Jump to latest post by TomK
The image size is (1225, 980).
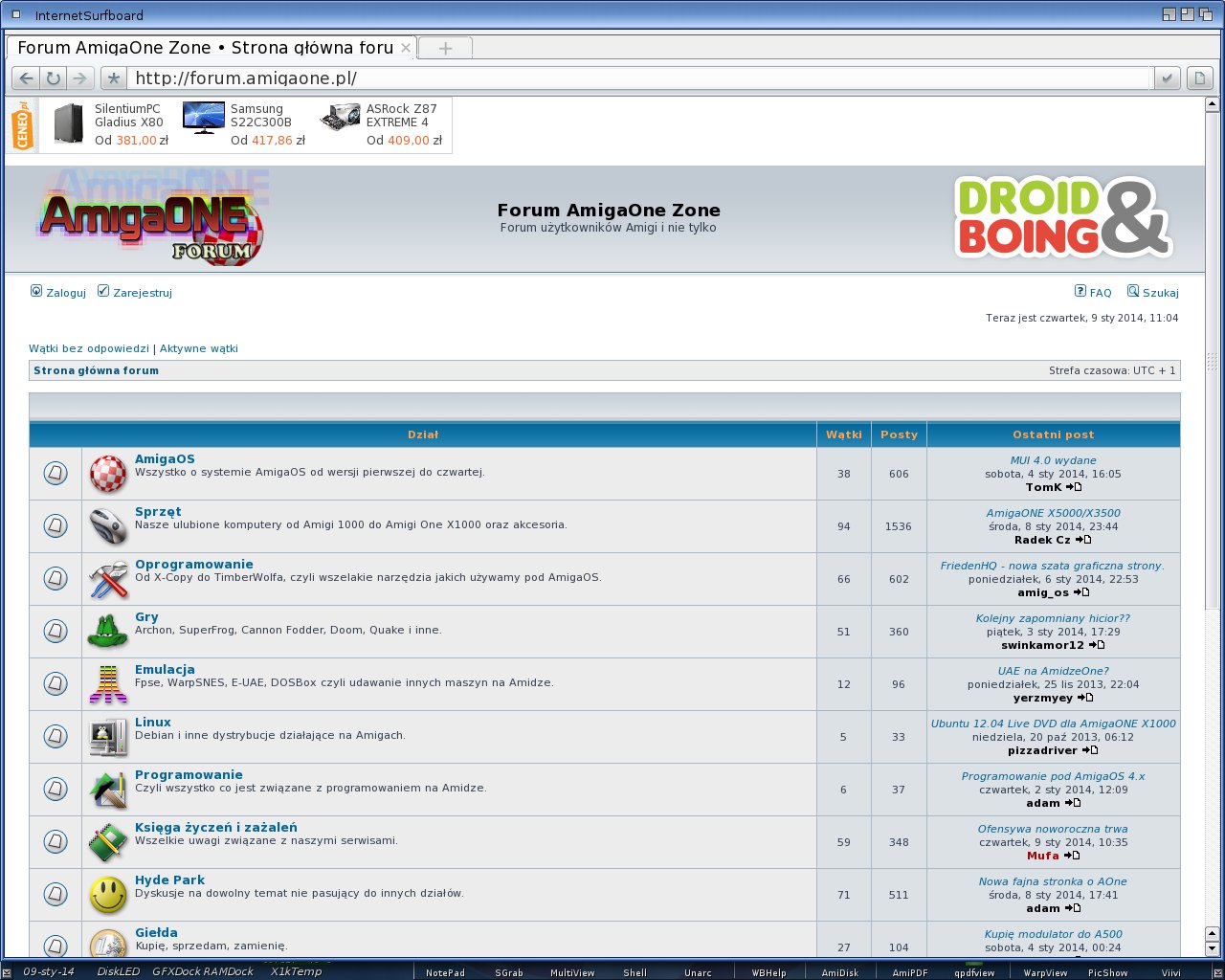[1074, 487]
